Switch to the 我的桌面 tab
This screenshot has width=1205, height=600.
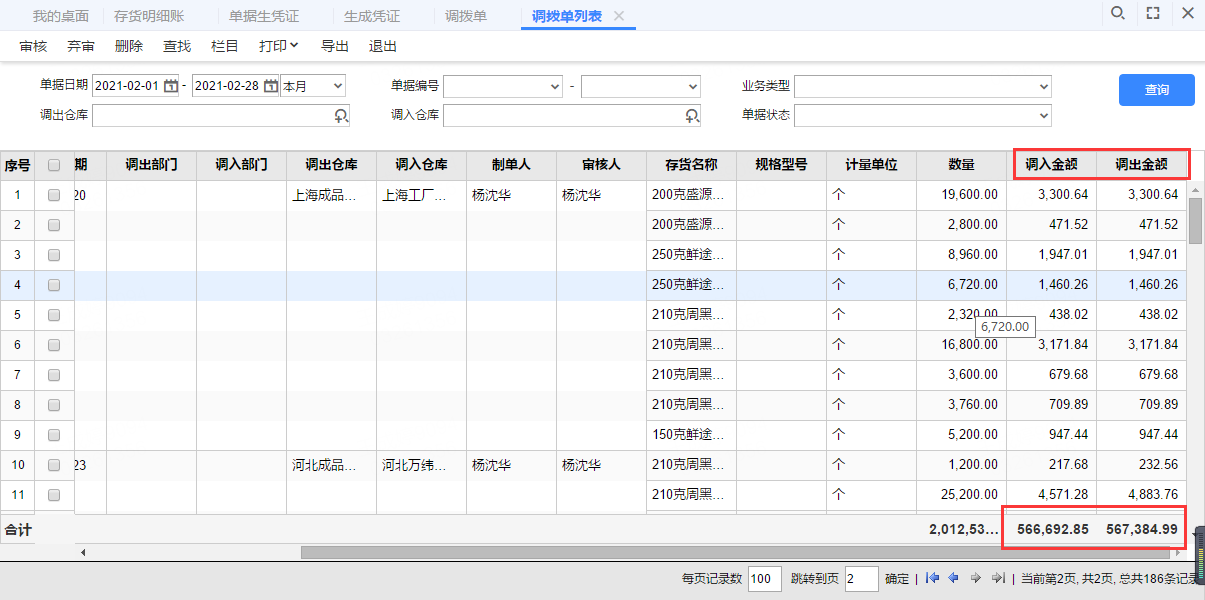pos(61,16)
